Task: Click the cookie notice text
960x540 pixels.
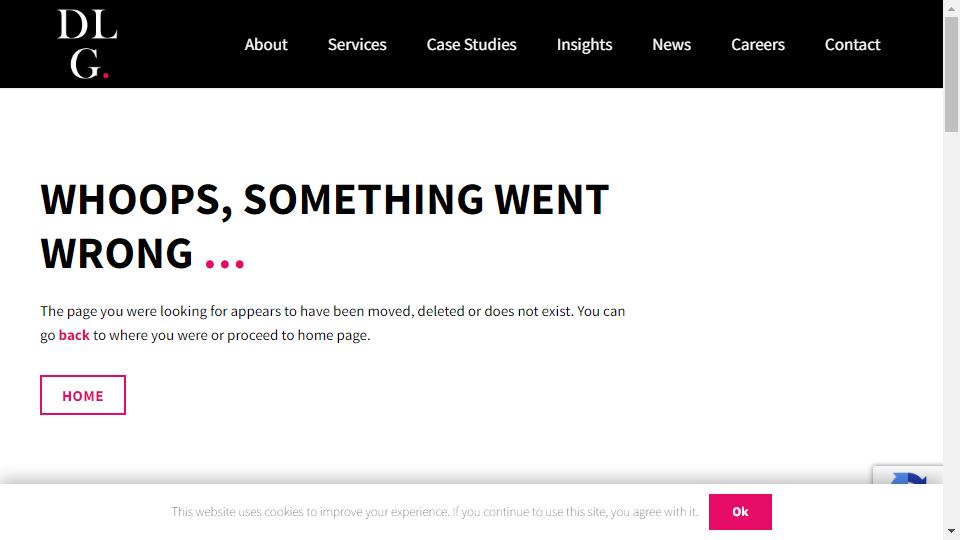Action: point(435,512)
